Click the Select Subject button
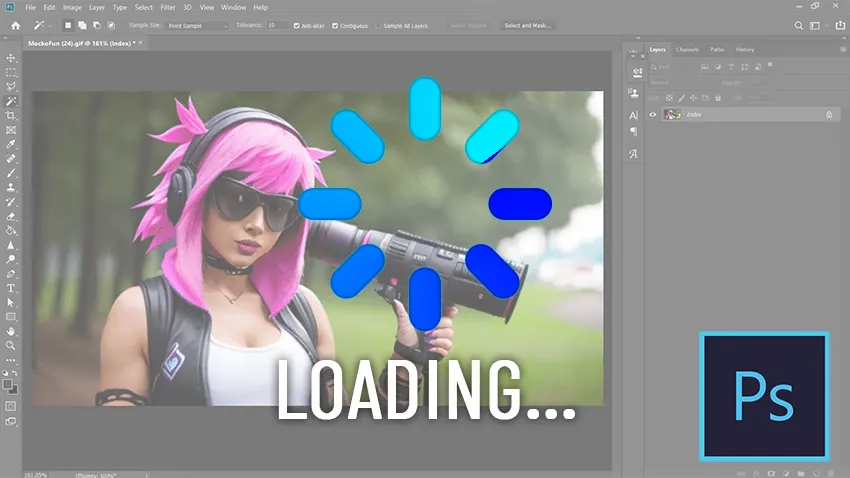This screenshot has width=850, height=478. coord(468,25)
